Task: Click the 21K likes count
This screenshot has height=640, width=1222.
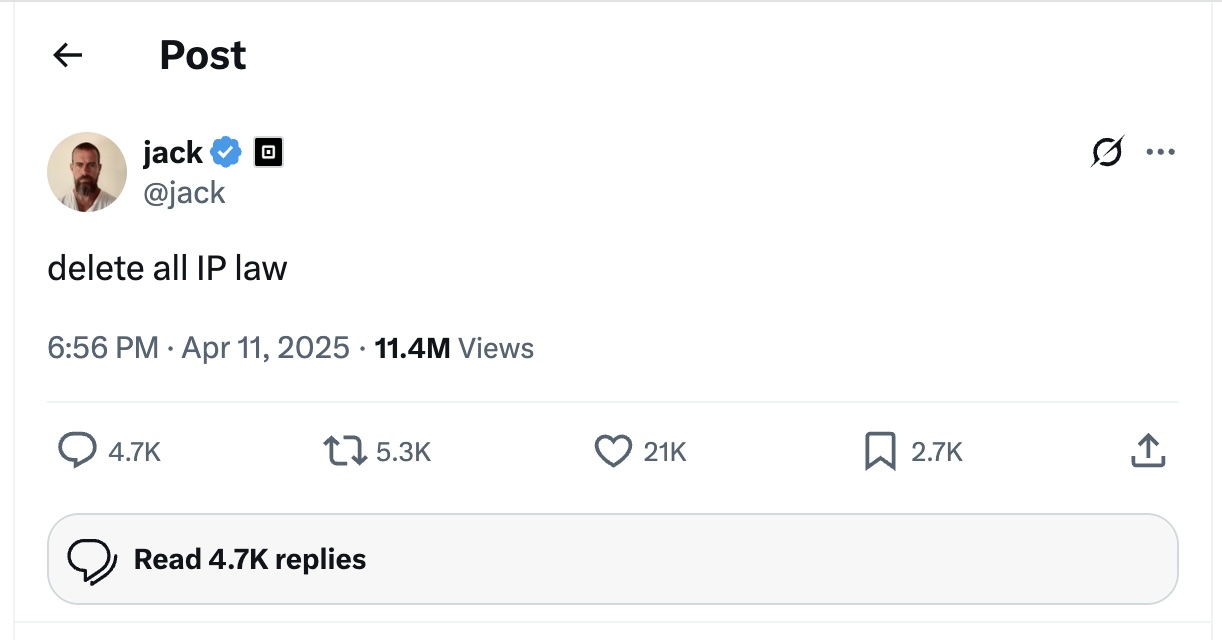Action: [664, 453]
